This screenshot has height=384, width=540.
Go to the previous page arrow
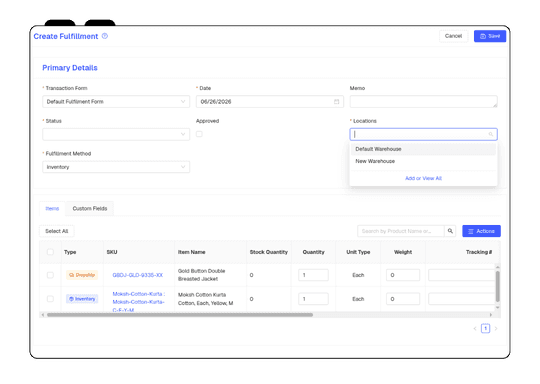point(475,329)
